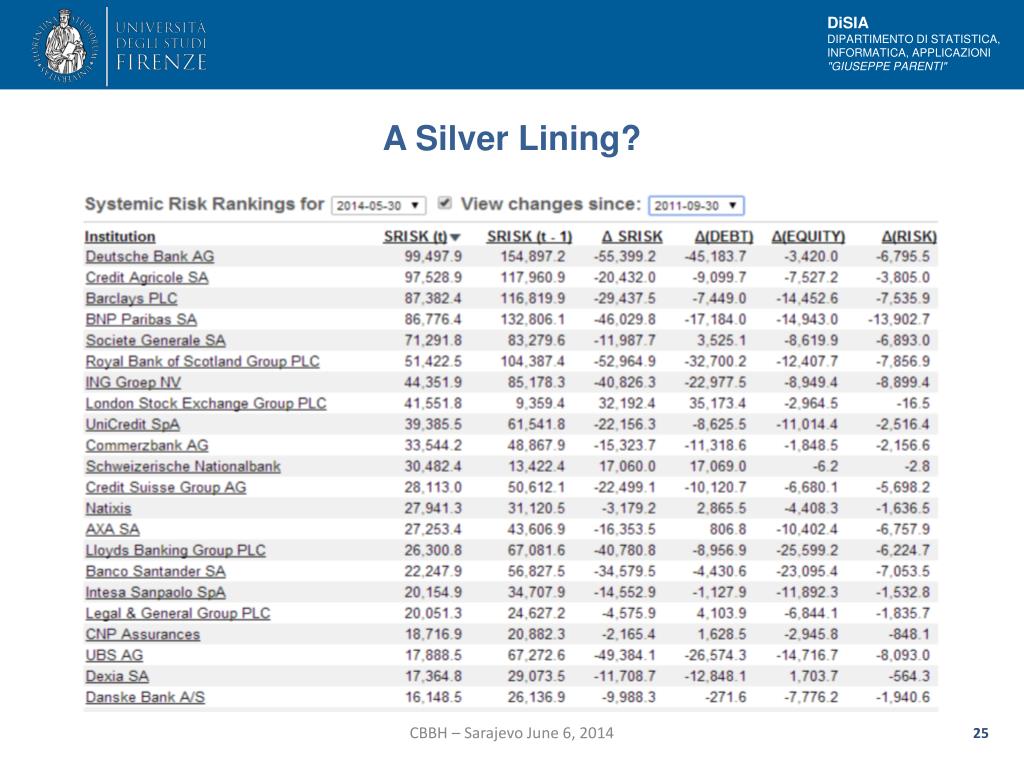Sort by the Δ(RISK) column header

909,236
